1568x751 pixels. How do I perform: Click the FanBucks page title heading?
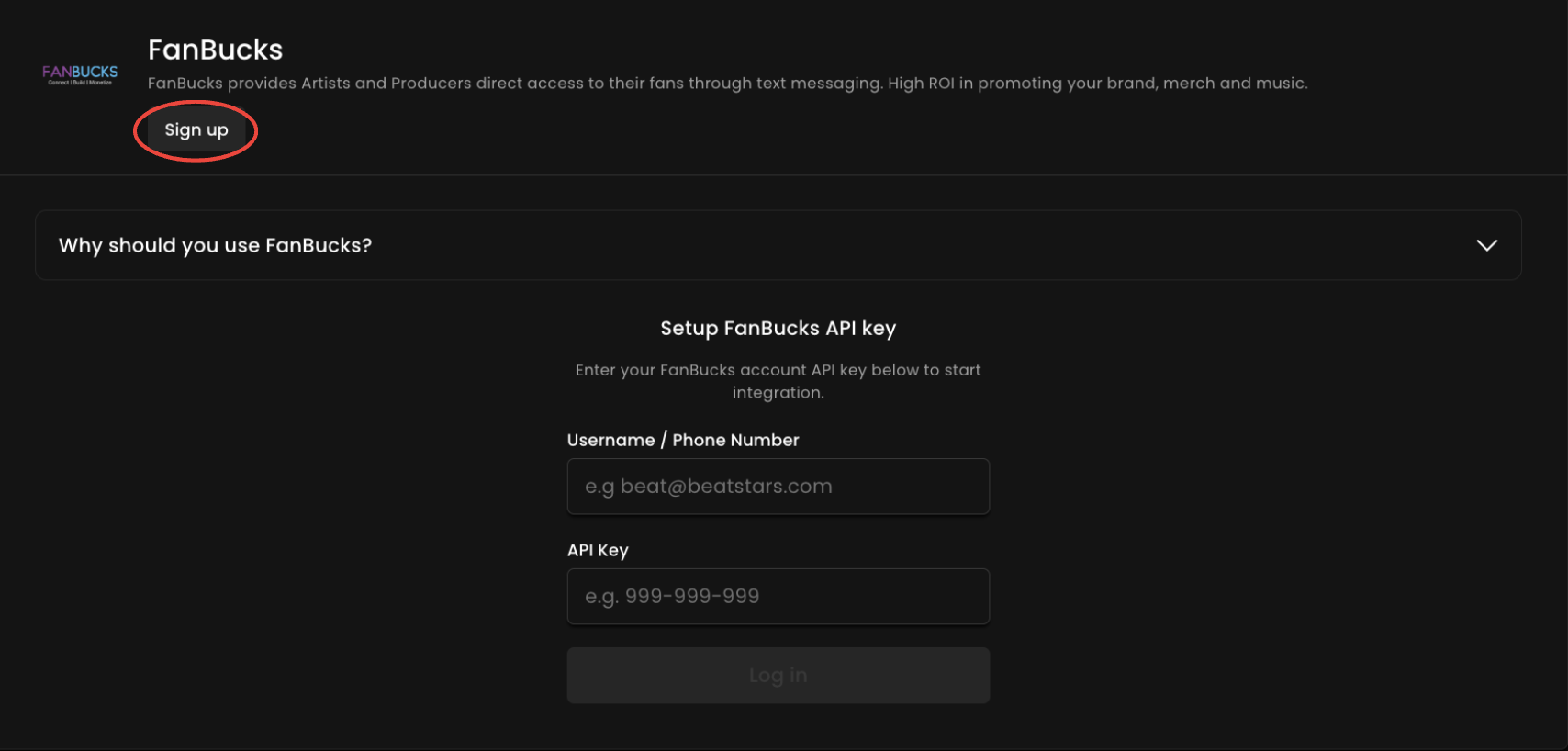click(215, 50)
